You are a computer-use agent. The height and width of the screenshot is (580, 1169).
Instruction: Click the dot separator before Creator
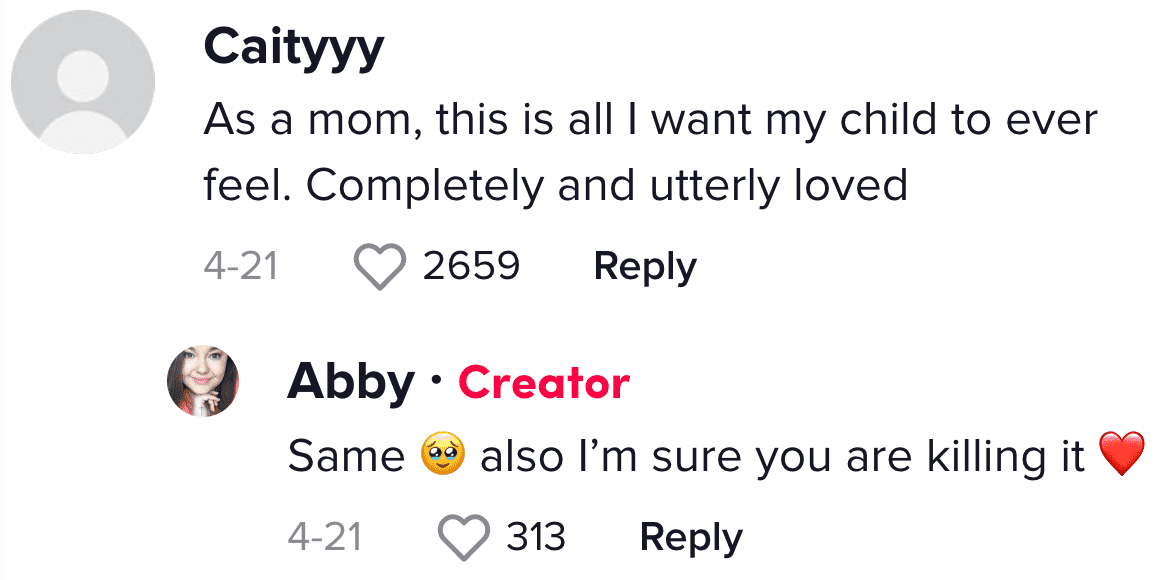tap(436, 382)
